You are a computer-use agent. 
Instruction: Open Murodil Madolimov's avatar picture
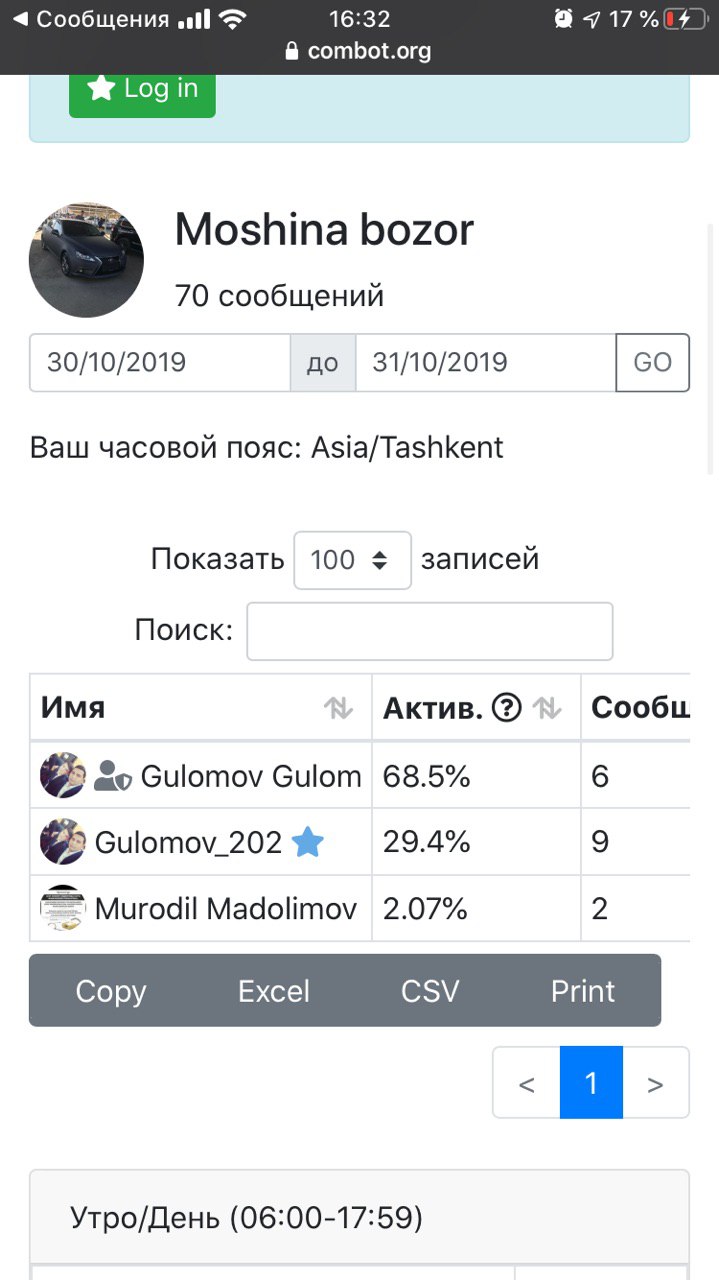(x=63, y=908)
